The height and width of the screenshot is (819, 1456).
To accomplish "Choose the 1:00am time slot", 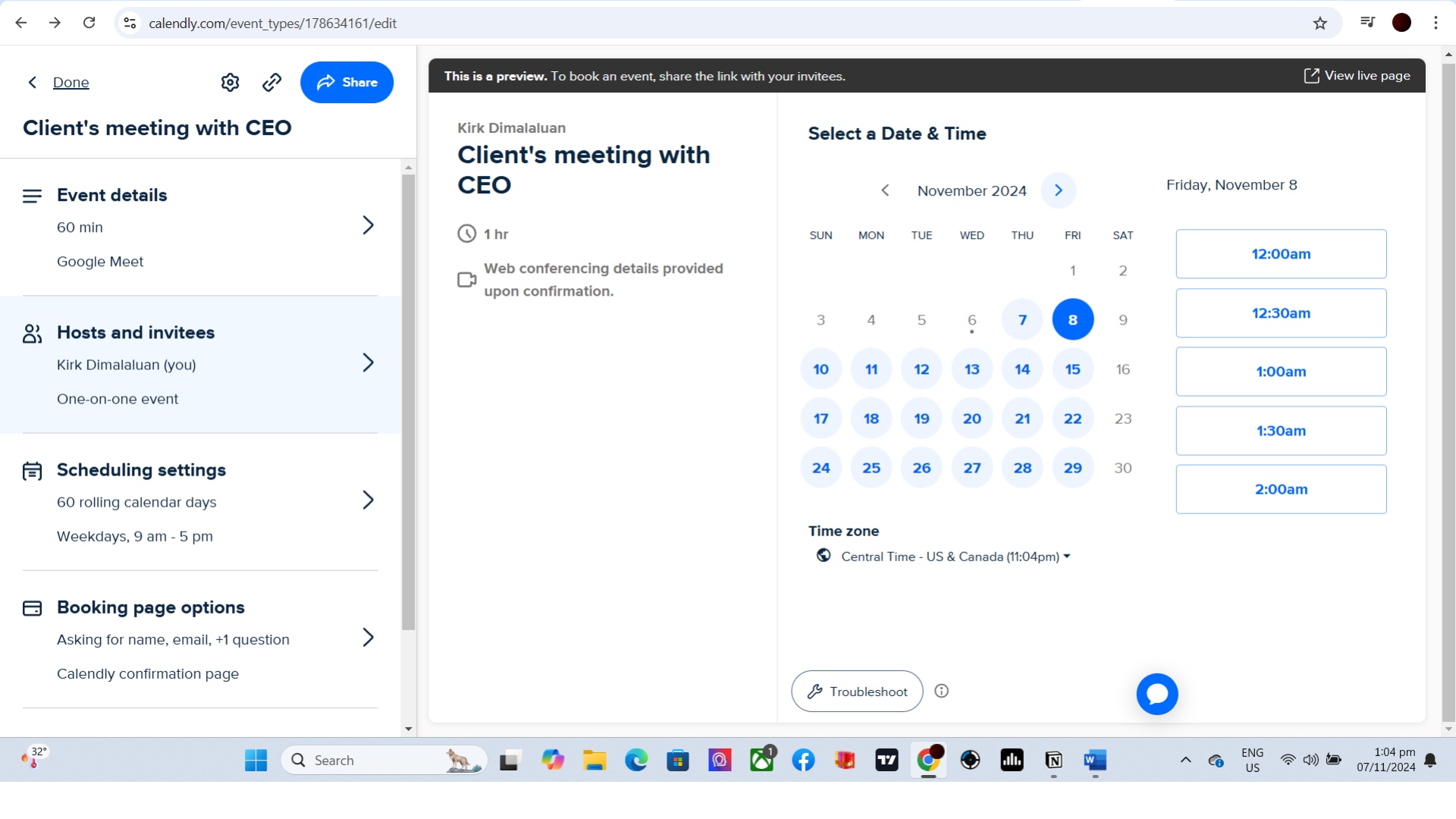I will point(1280,372).
